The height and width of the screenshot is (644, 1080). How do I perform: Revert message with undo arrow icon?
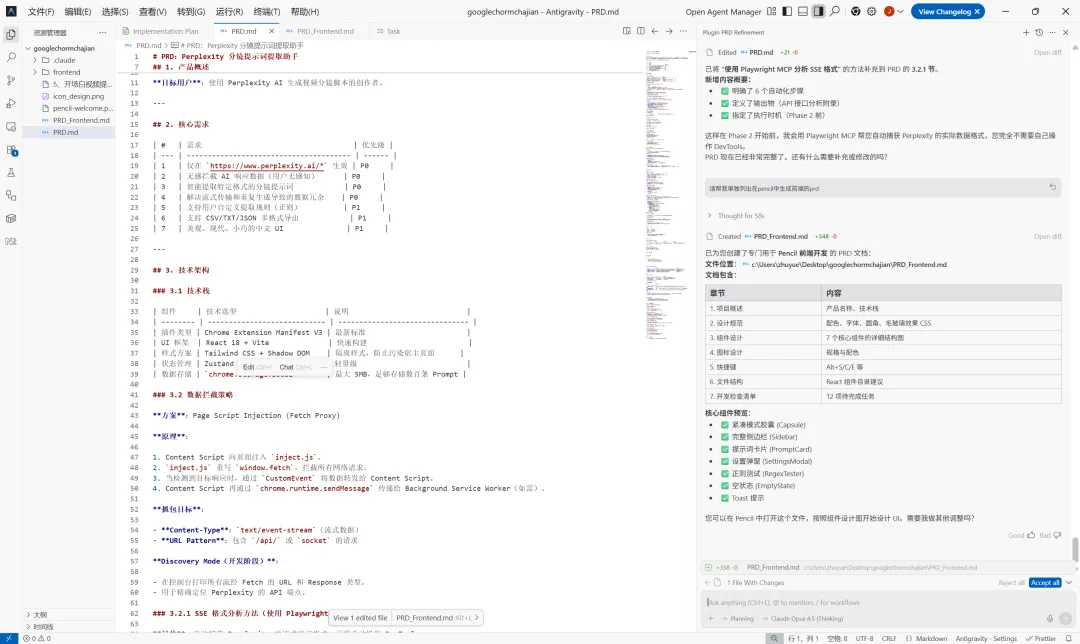tap(1052, 187)
